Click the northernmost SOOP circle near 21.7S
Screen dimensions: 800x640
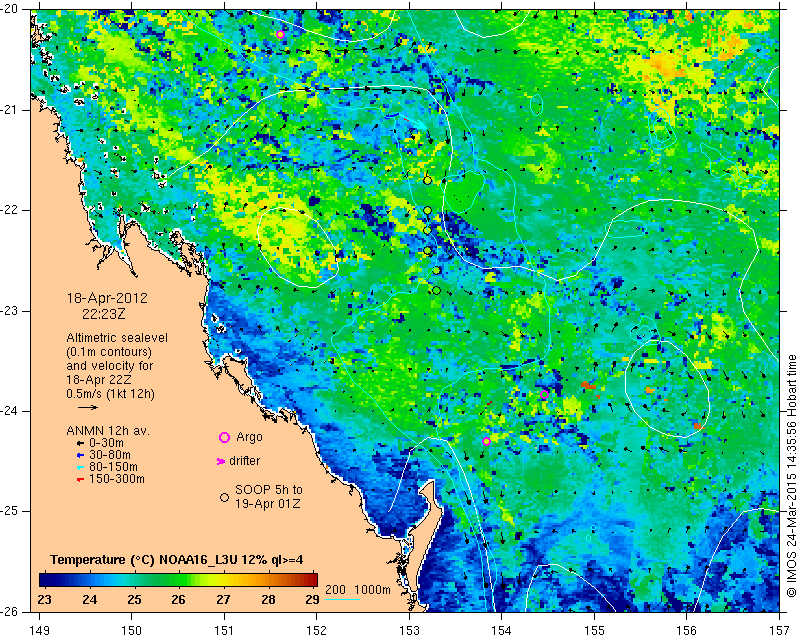click(428, 181)
